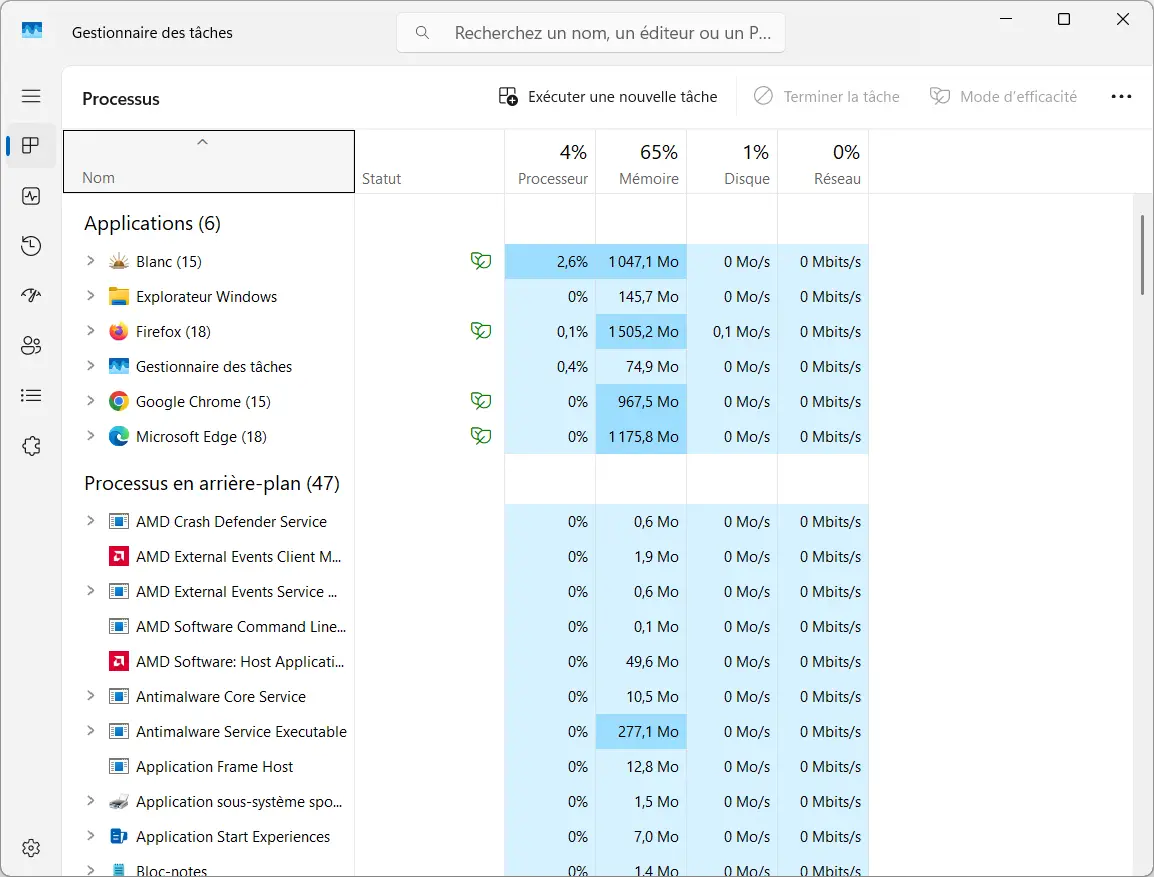
Task: Open the Performance sidebar icon
Action: tap(31, 196)
